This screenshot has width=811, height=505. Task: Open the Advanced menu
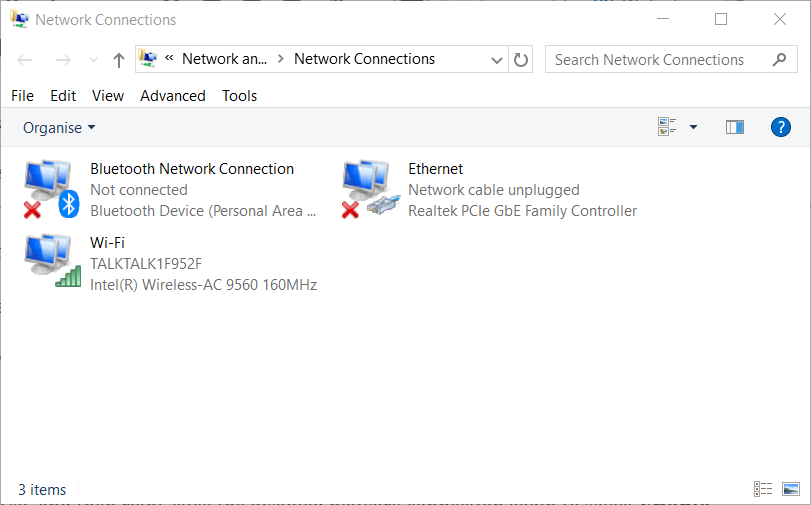pyautogui.click(x=173, y=96)
